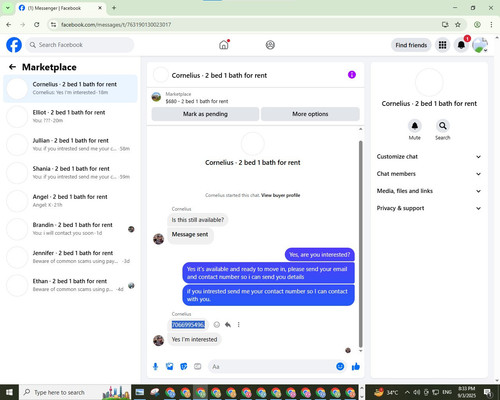This screenshot has width=500, height=400.
Task: Open Chrome tab search dropdown
Action: click(x=7, y=8)
